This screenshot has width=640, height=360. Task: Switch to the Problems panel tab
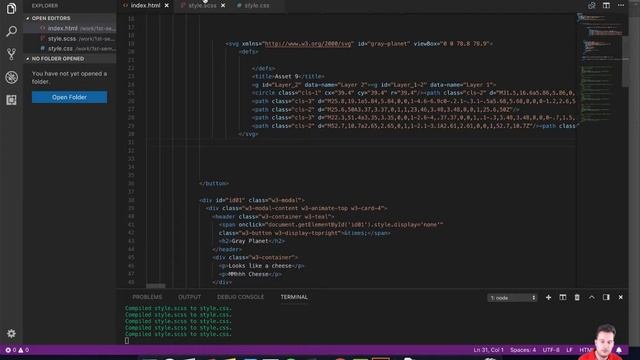(x=147, y=297)
